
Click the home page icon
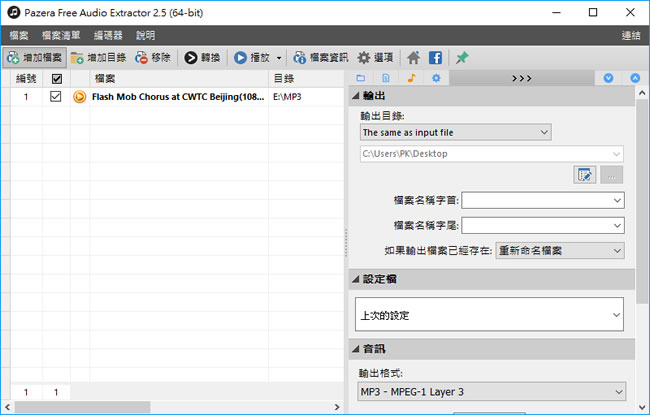pos(413,58)
